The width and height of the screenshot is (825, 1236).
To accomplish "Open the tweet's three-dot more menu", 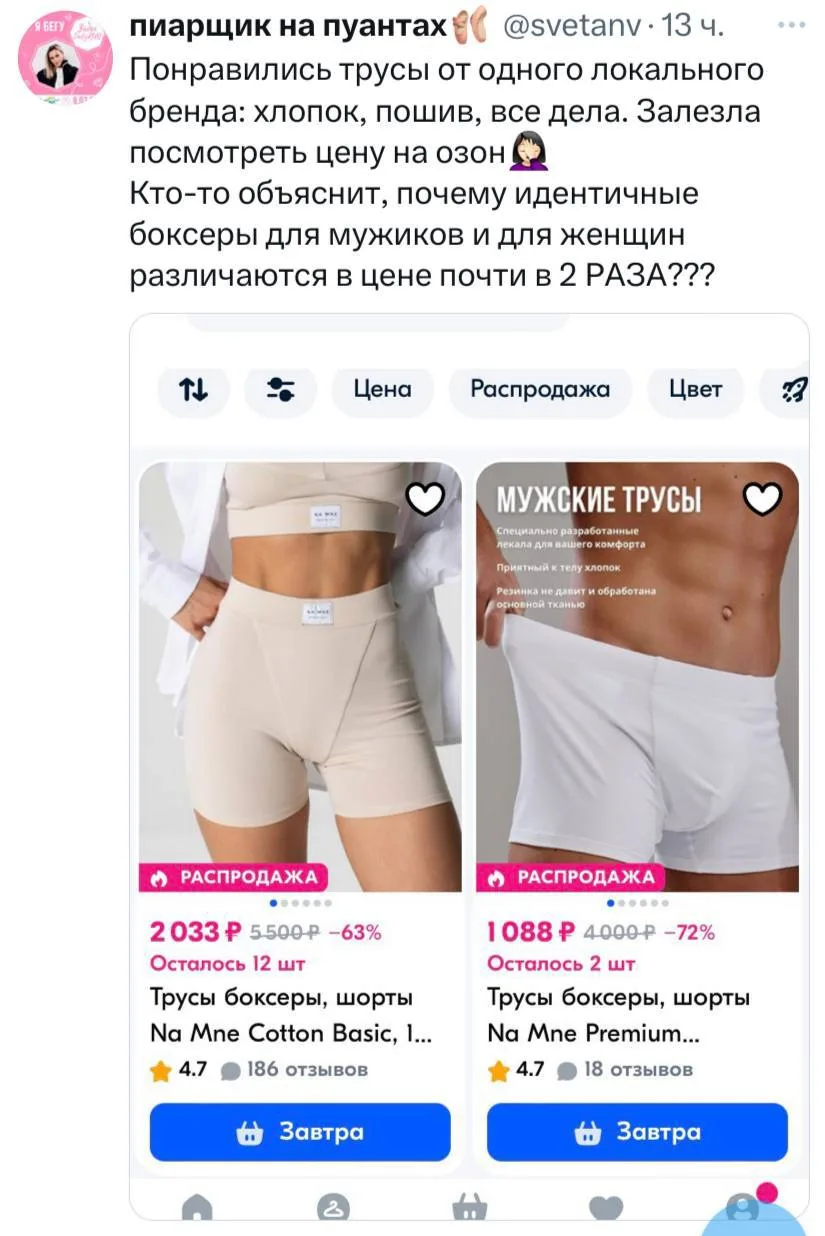I will coord(789,27).
